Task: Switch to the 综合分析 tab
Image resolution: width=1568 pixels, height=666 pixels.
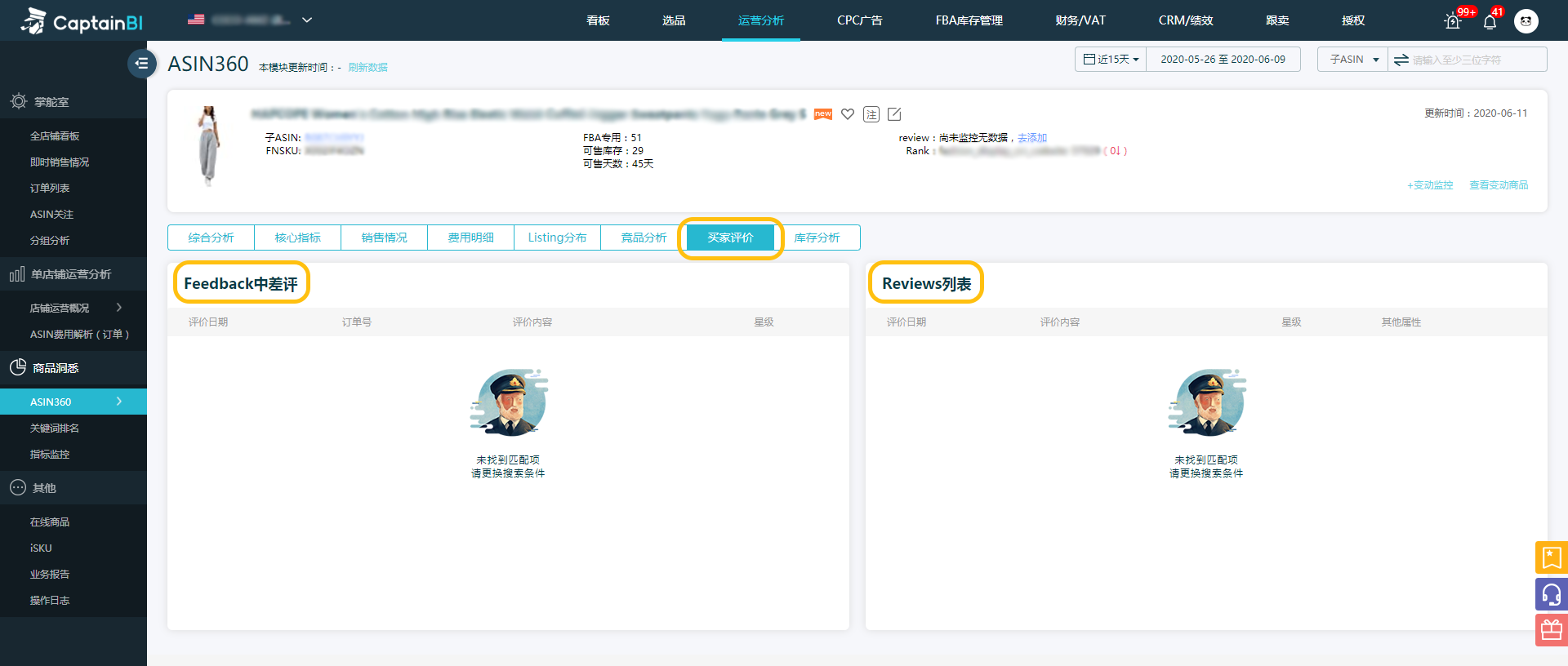Action: pos(211,238)
